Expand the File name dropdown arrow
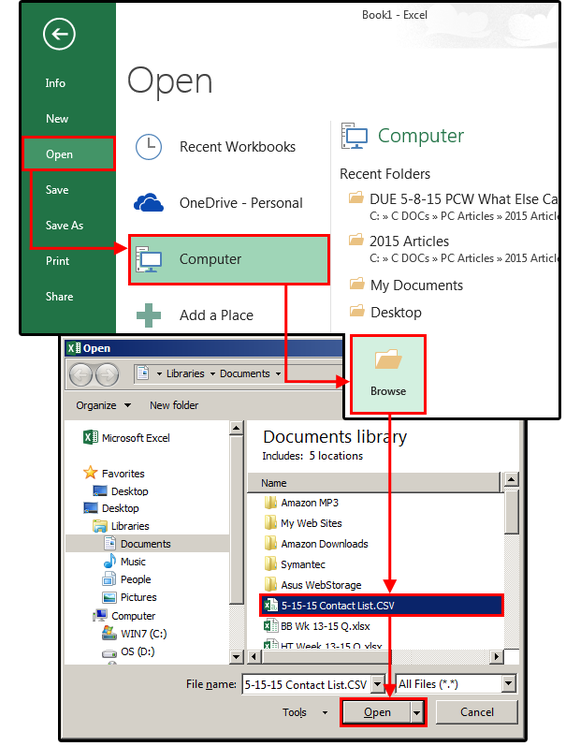 point(378,685)
